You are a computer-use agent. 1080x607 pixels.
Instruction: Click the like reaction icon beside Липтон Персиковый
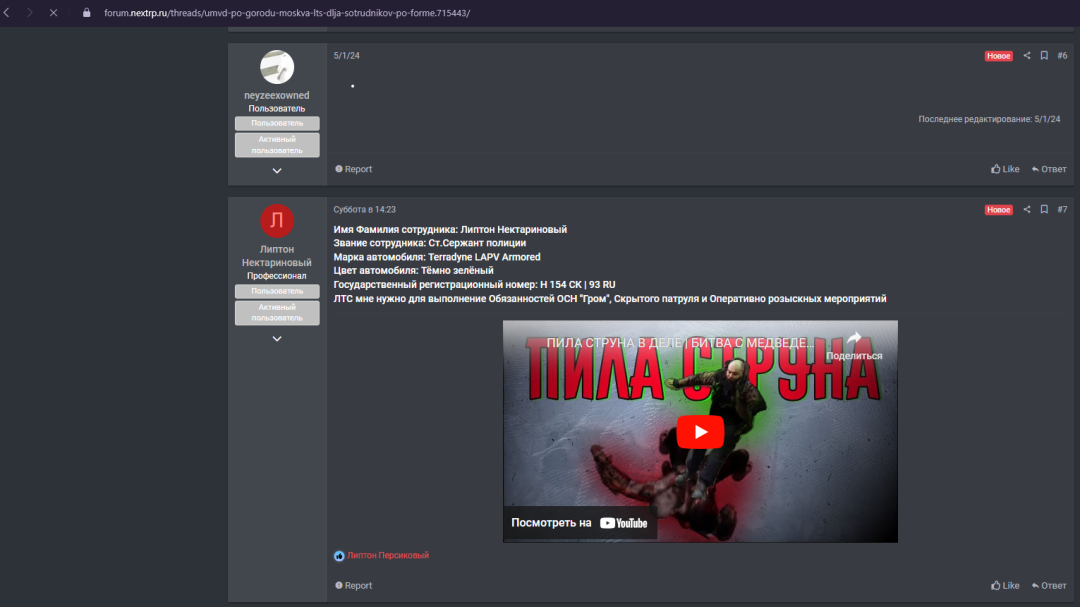(339, 556)
